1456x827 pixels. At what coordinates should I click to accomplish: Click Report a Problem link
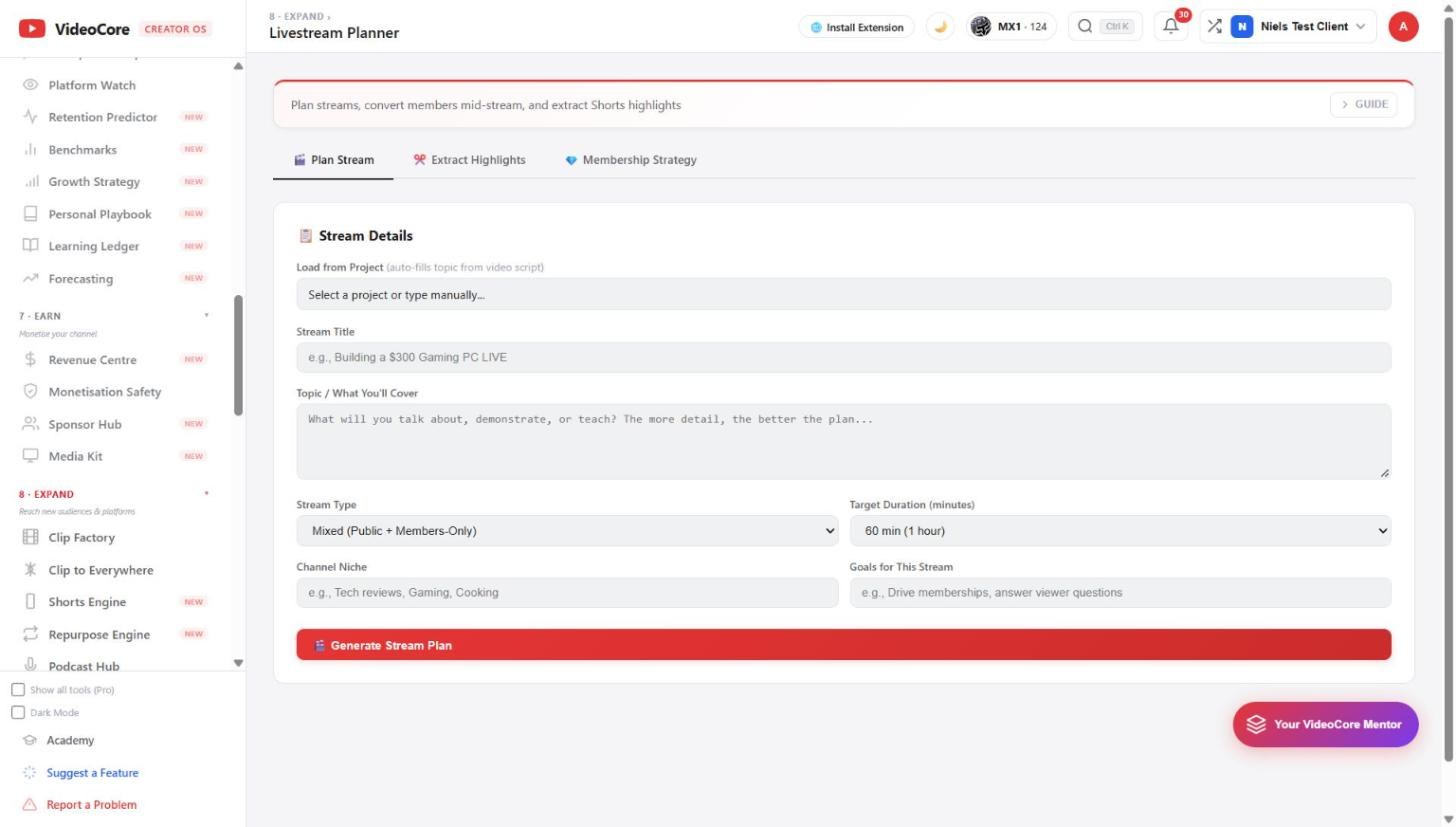coord(91,805)
